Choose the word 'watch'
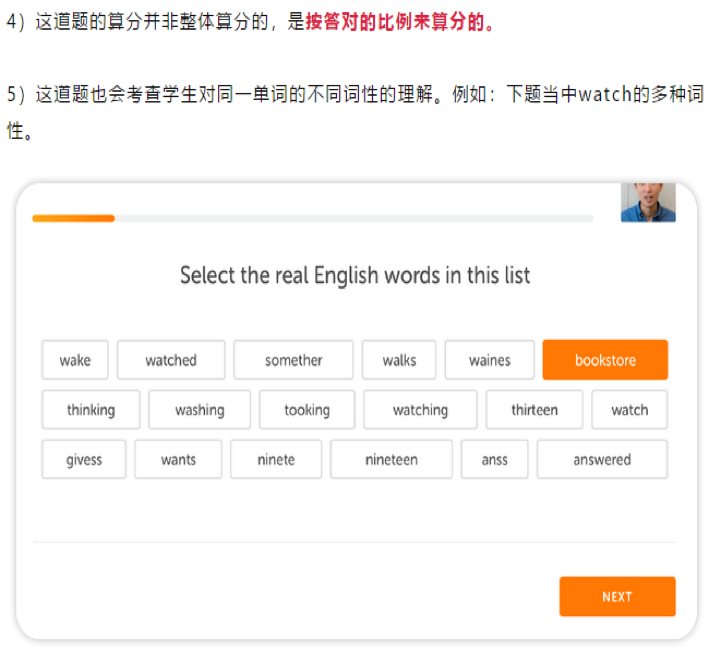Screen dimensions: 708x650 (x=629, y=409)
